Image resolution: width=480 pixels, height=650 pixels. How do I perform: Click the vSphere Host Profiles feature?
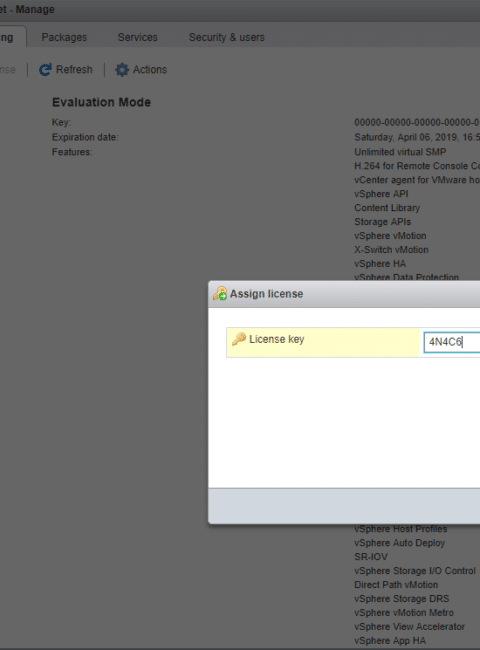pyautogui.click(x=401, y=529)
